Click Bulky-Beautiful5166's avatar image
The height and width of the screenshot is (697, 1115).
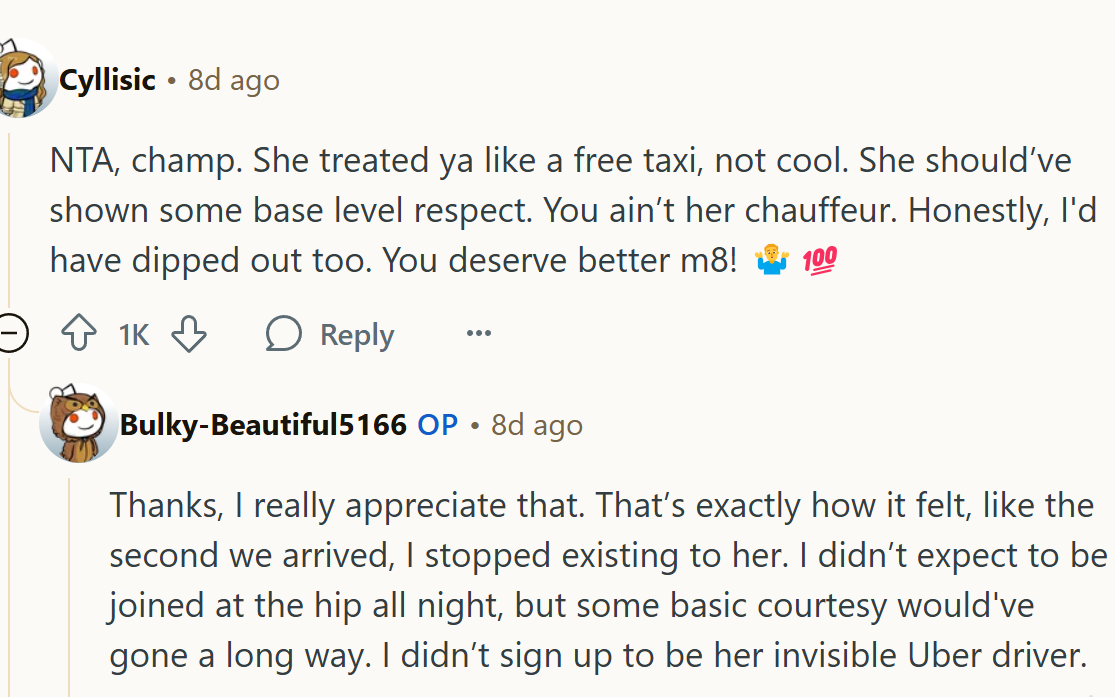[78, 424]
